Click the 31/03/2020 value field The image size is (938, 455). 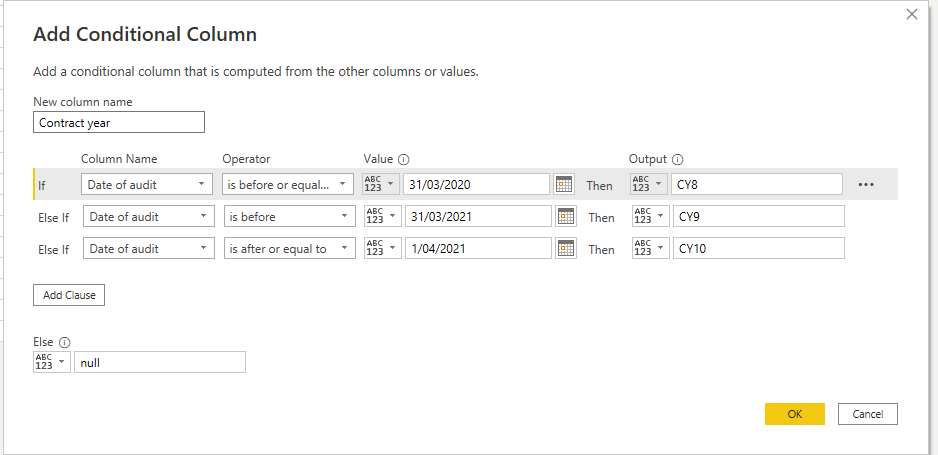(476, 185)
